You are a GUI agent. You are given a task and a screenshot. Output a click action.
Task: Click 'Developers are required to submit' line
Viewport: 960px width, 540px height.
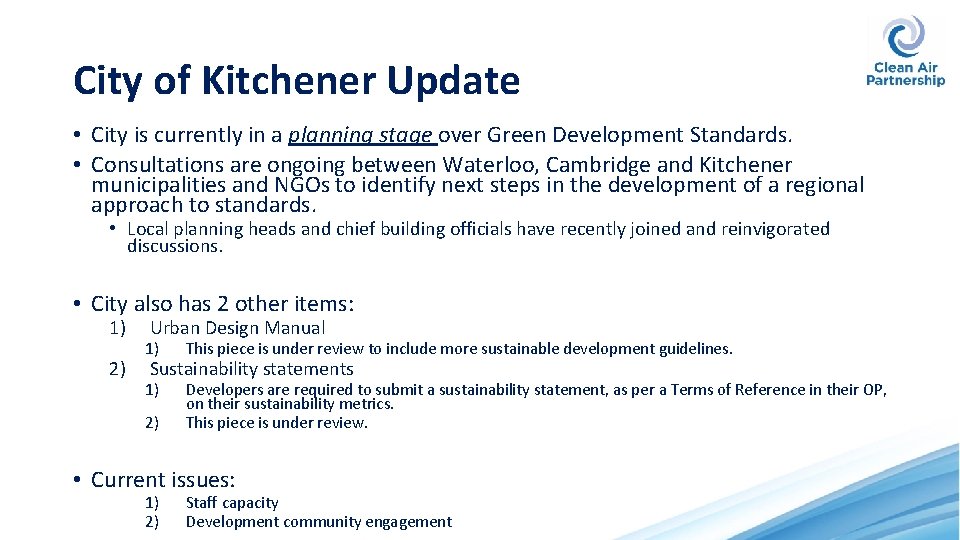536,389
